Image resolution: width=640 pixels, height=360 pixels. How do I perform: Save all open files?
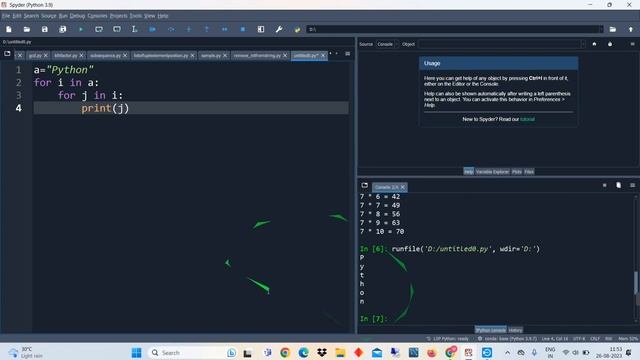point(62,29)
